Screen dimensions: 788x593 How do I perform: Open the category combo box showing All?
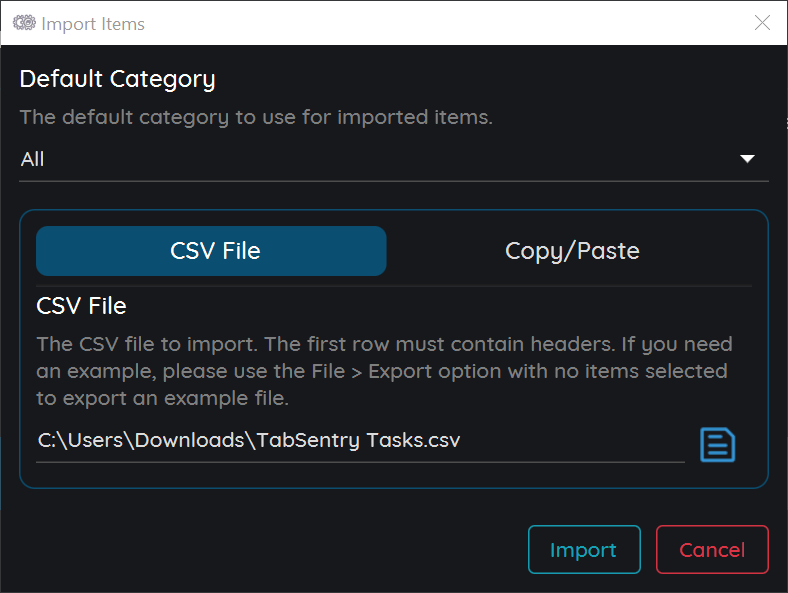393,160
